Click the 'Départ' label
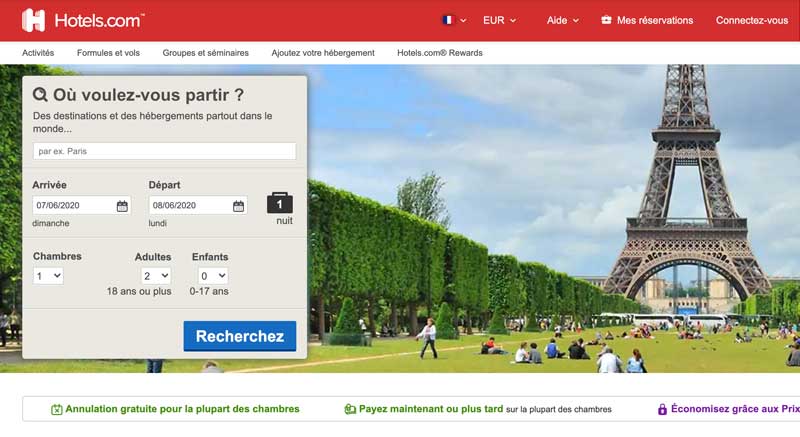Image resolution: width=800 pixels, height=437 pixels. pos(164,185)
